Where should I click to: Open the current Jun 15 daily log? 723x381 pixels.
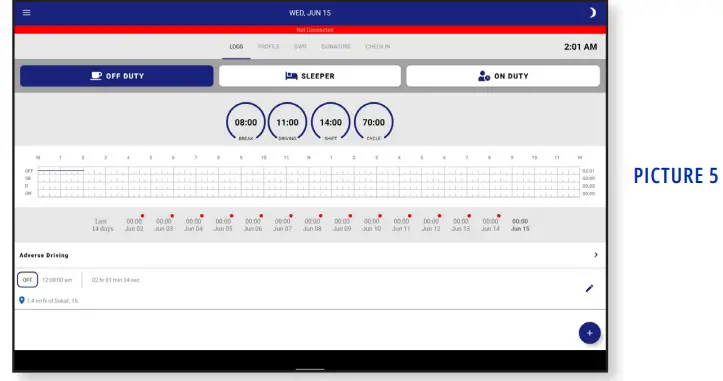point(520,225)
